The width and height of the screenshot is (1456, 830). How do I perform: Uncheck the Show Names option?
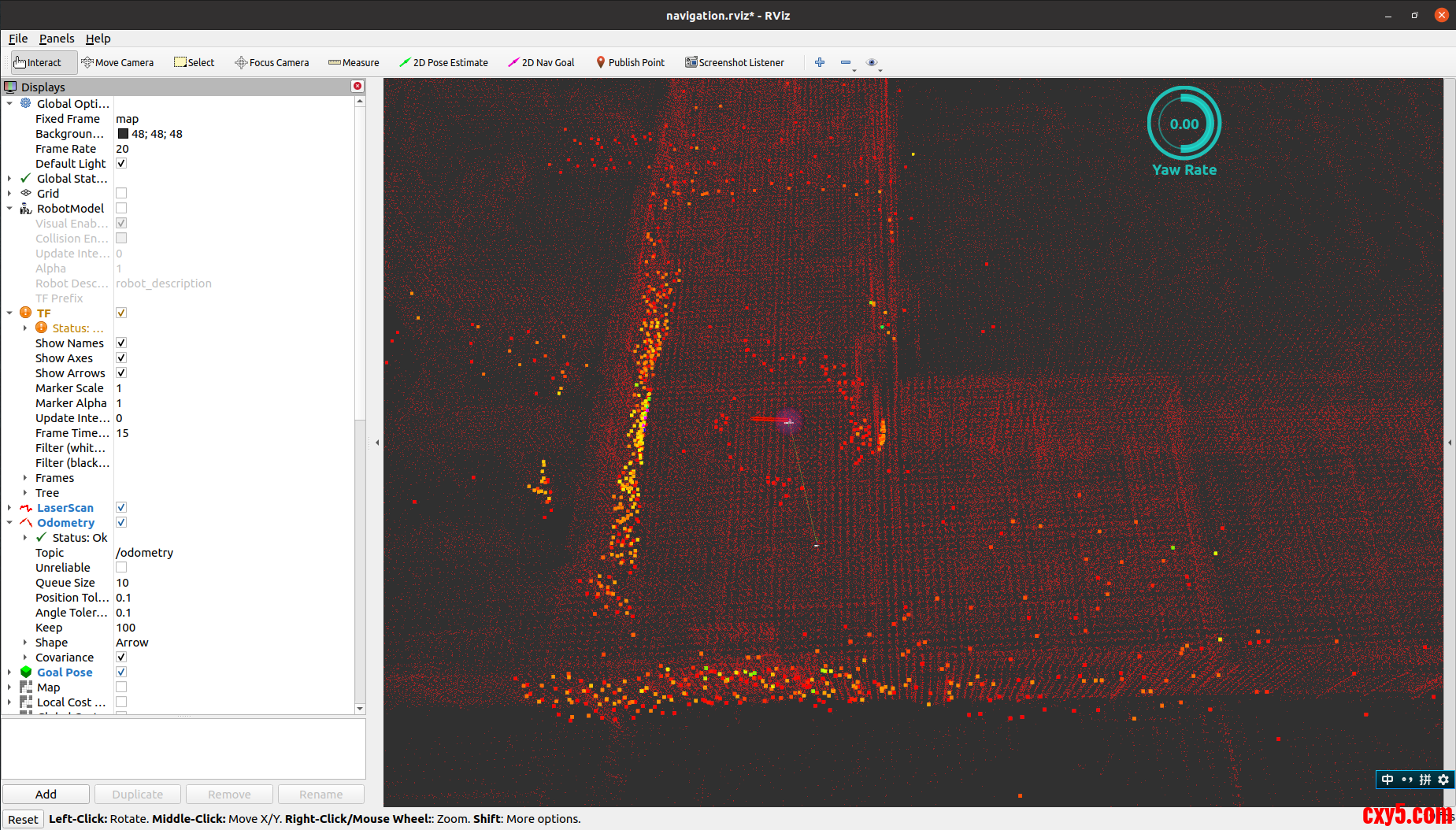[x=121, y=343]
